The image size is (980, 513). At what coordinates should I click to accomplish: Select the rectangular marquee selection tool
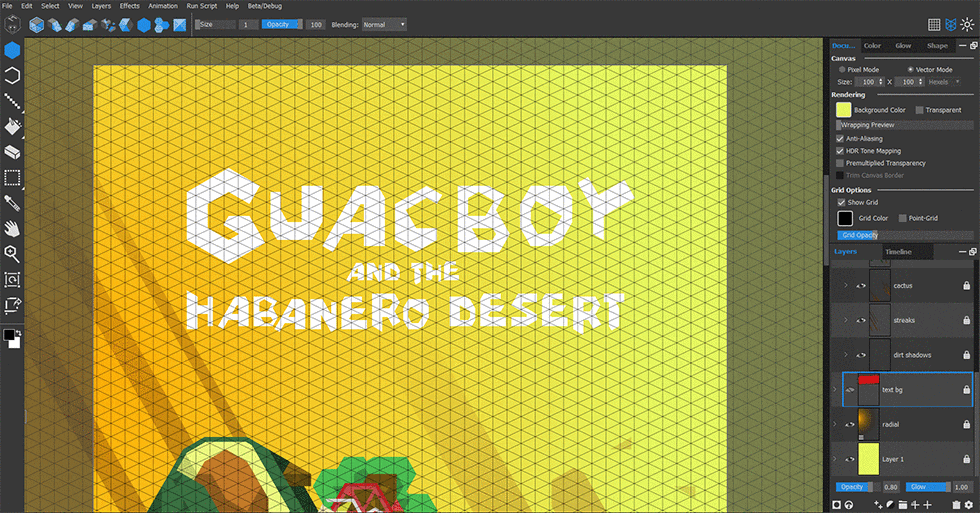pyautogui.click(x=13, y=178)
